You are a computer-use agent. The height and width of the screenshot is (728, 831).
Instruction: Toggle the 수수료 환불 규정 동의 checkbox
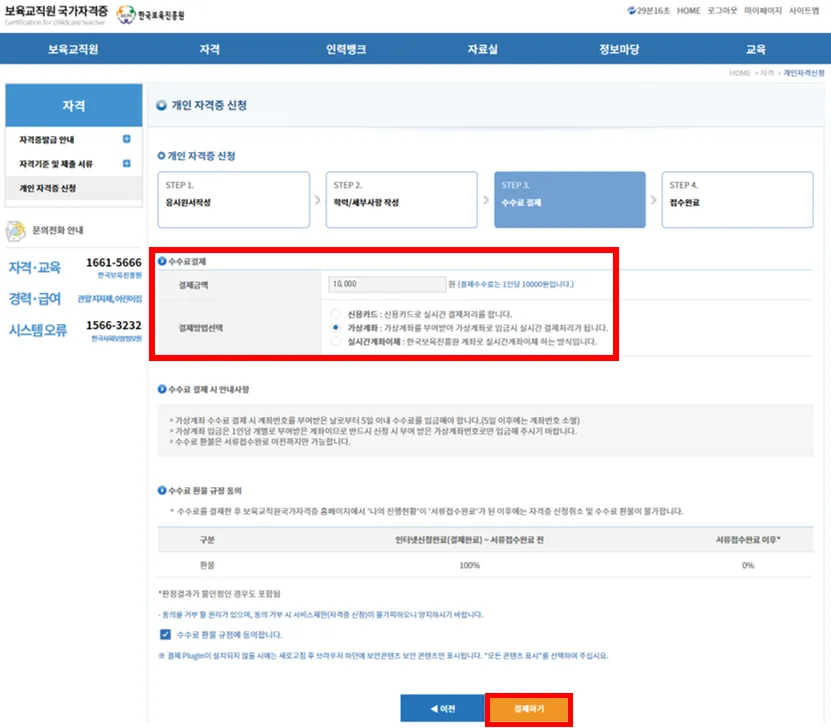click(165, 634)
